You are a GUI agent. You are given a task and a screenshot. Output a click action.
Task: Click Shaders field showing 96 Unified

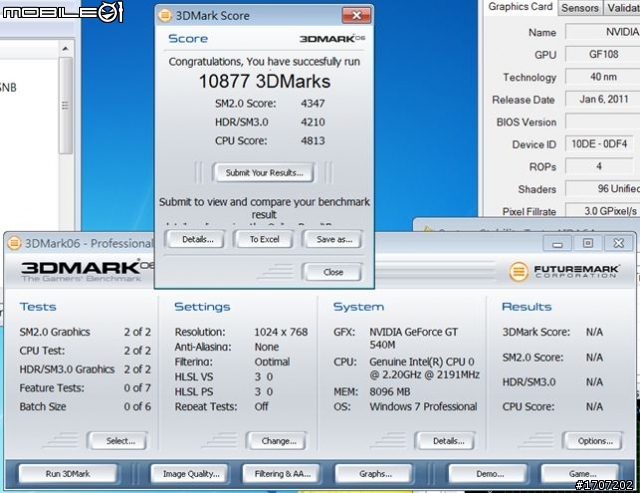[603, 189]
